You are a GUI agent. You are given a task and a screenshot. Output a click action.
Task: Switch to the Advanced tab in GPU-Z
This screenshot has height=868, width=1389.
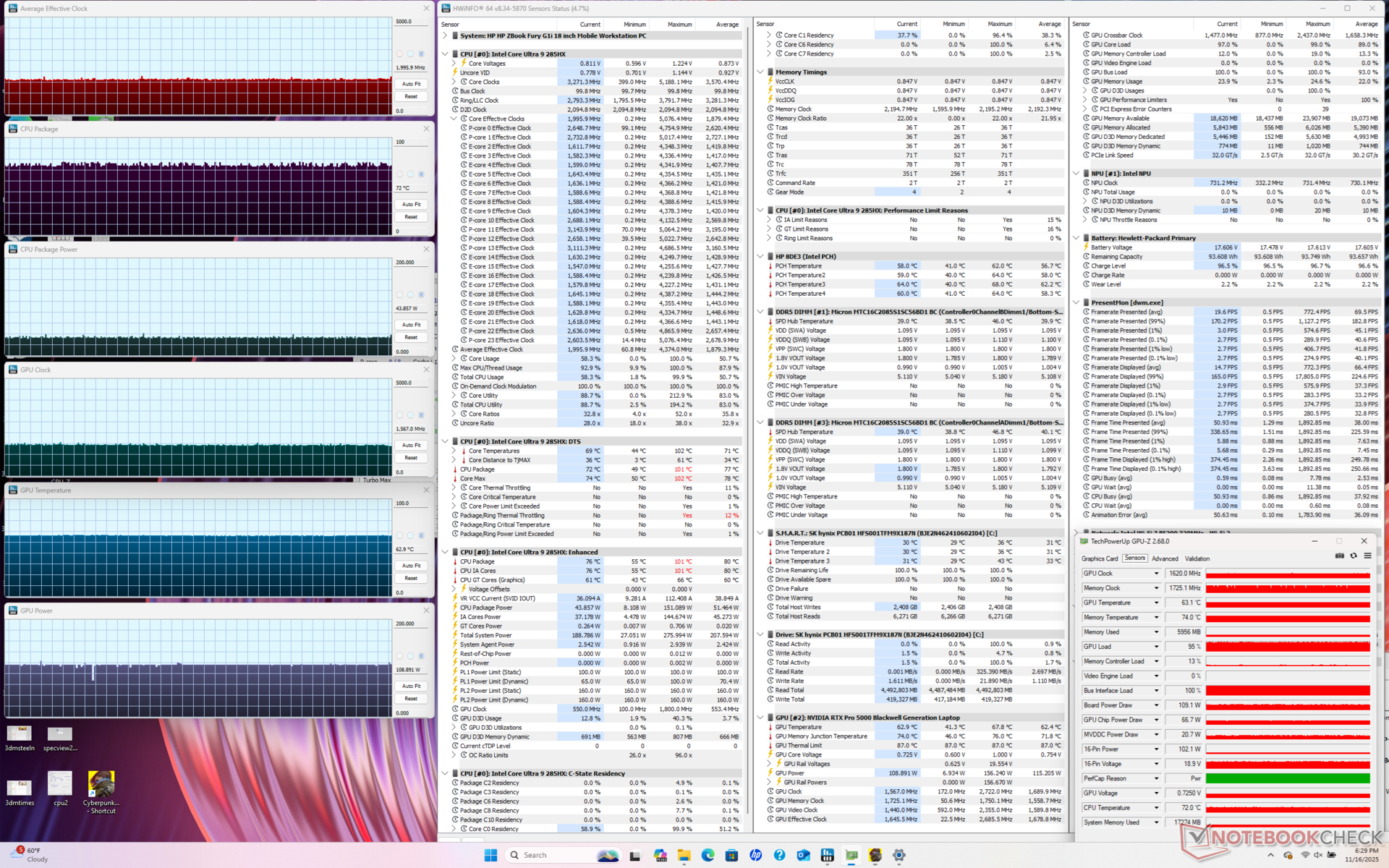(x=1165, y=558)
